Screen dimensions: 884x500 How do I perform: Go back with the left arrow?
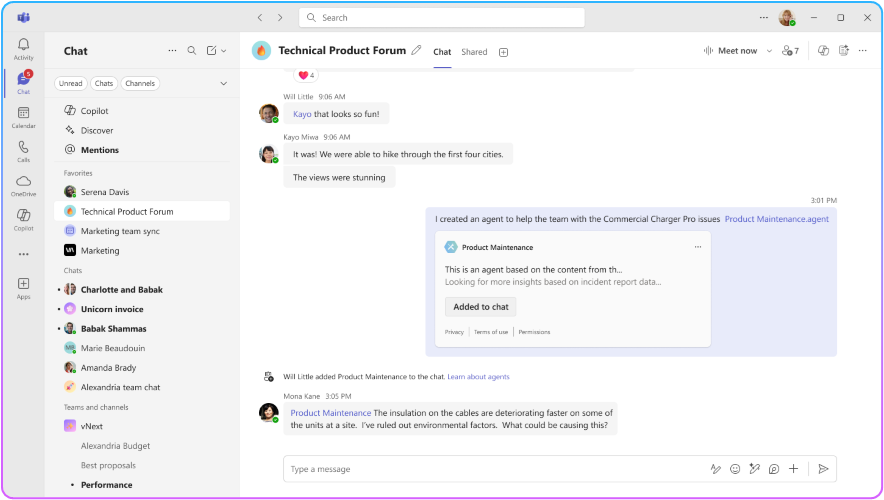(x=260, y=17)
